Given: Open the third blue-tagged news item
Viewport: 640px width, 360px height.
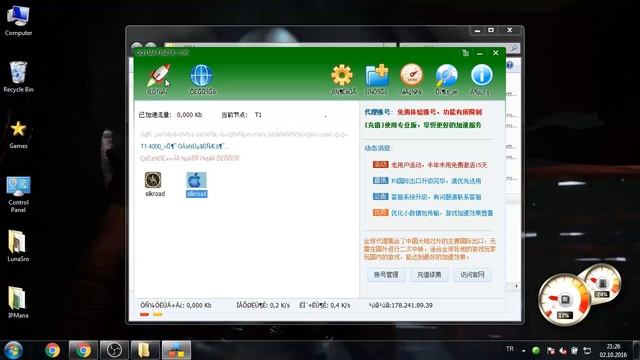Looking at the screenshot, I should pyautogui.click(x=427, y=197).
